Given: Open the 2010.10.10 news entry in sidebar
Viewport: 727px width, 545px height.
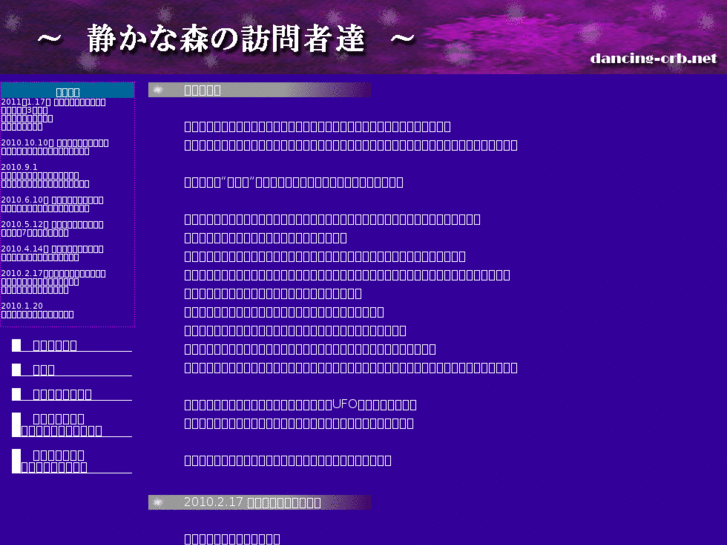Looking at the screenshot, I should click(x=55, y=147).
